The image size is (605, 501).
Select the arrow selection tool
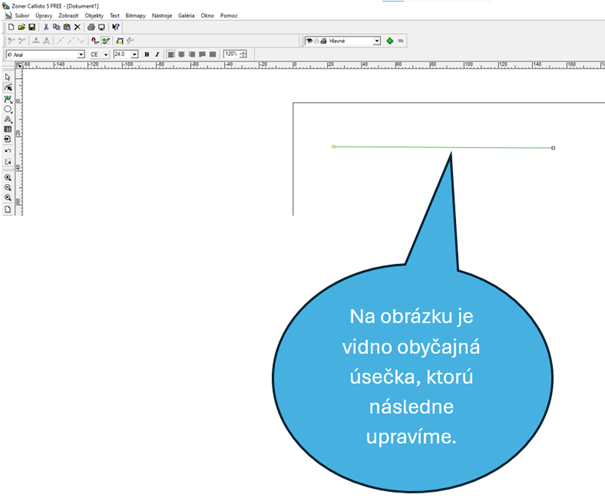8,77
